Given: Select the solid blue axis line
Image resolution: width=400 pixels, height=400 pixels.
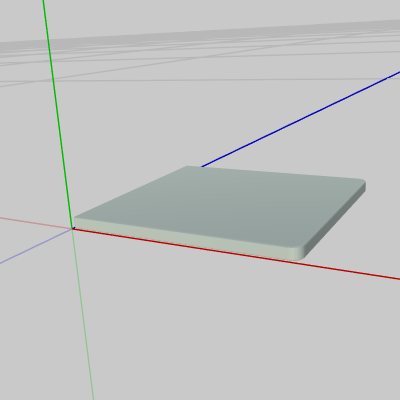Looking at the screenshot, I should pos(300,119).
